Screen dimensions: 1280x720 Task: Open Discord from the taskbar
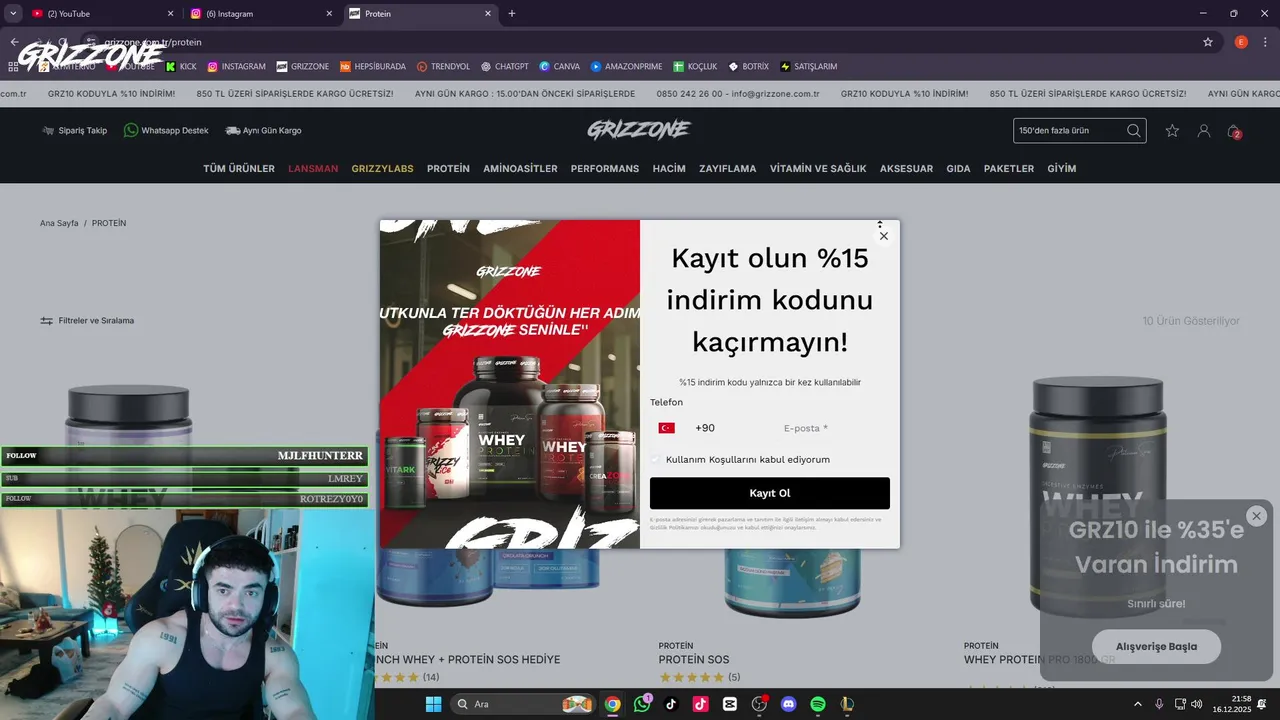tap(788, 704)
